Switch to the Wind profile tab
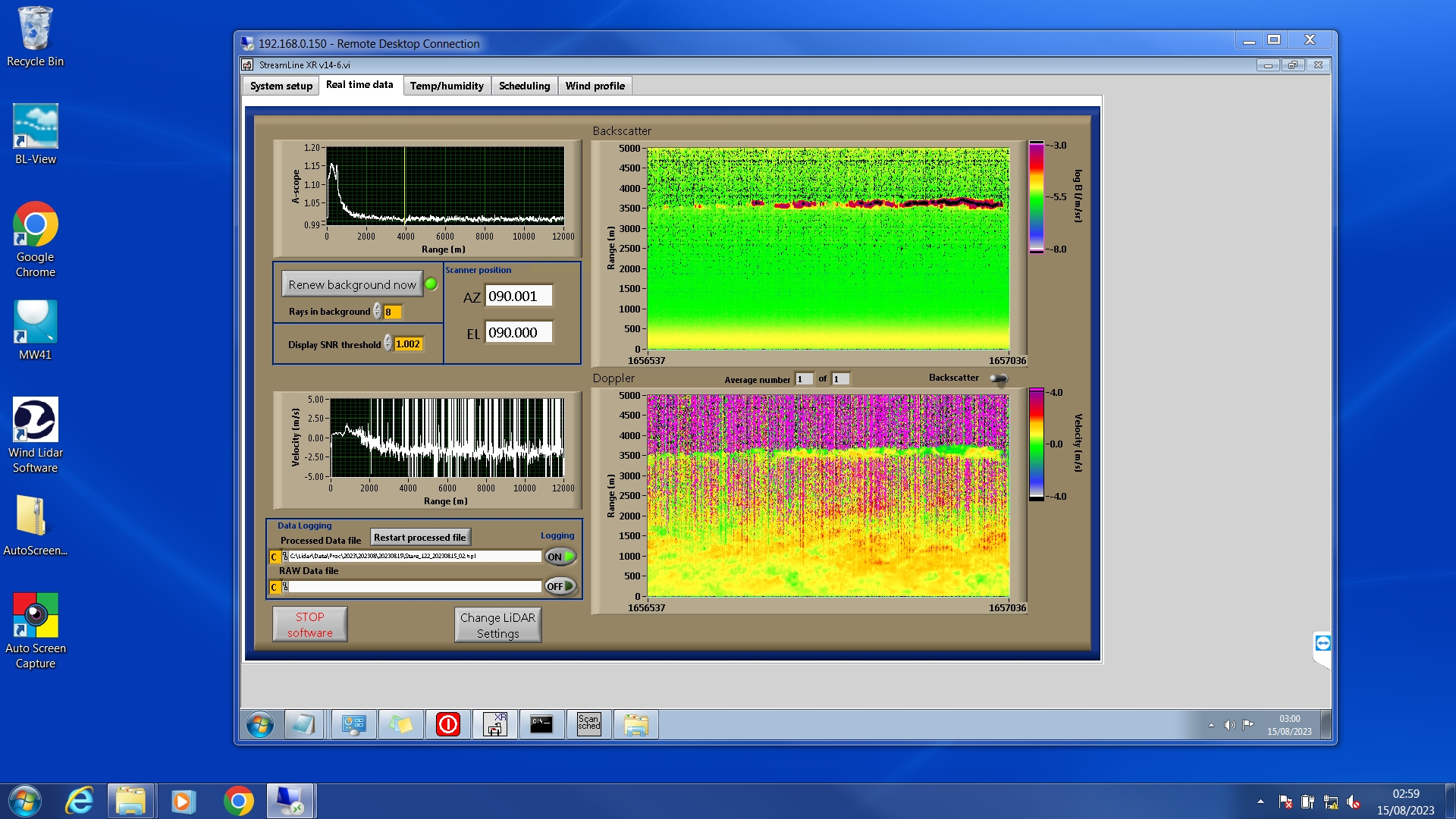Screen dimensions: 1456x819 (595, 86)
